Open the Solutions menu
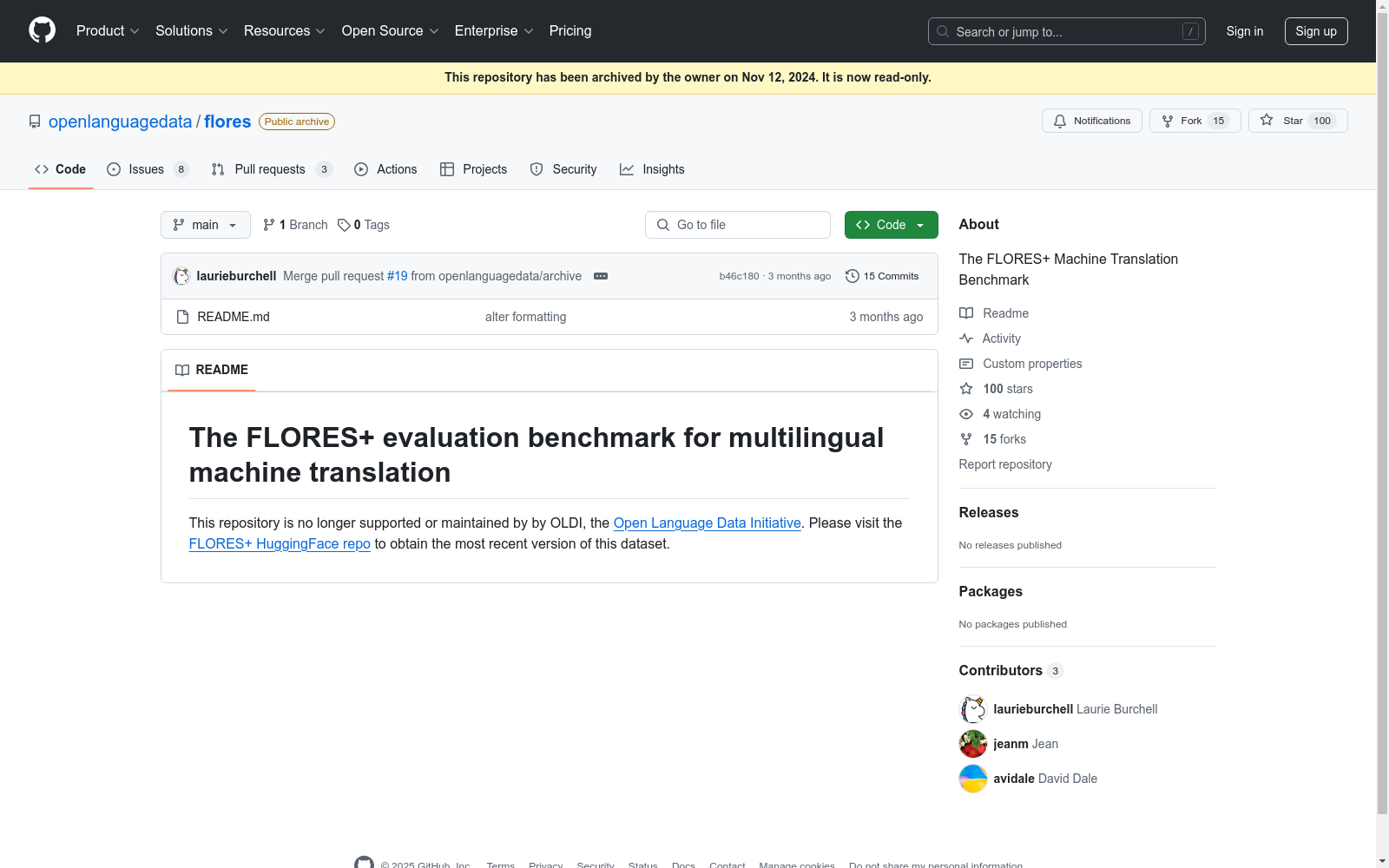The image size is (1389, 868). click(x=191, y=31)
